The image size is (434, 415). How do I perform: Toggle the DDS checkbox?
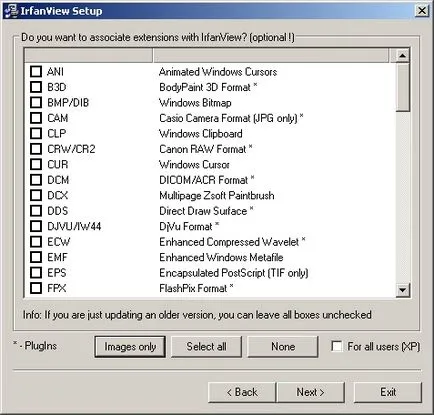36,211
